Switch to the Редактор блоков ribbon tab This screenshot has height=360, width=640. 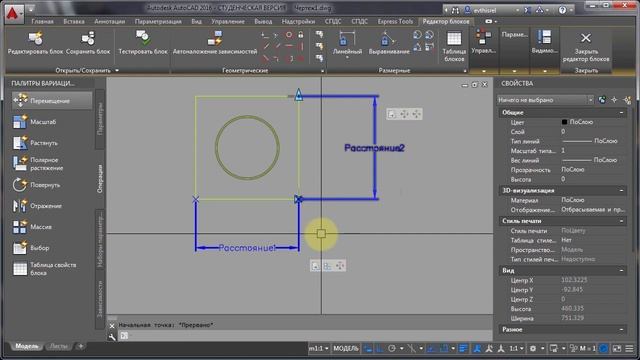pos(446,21)
